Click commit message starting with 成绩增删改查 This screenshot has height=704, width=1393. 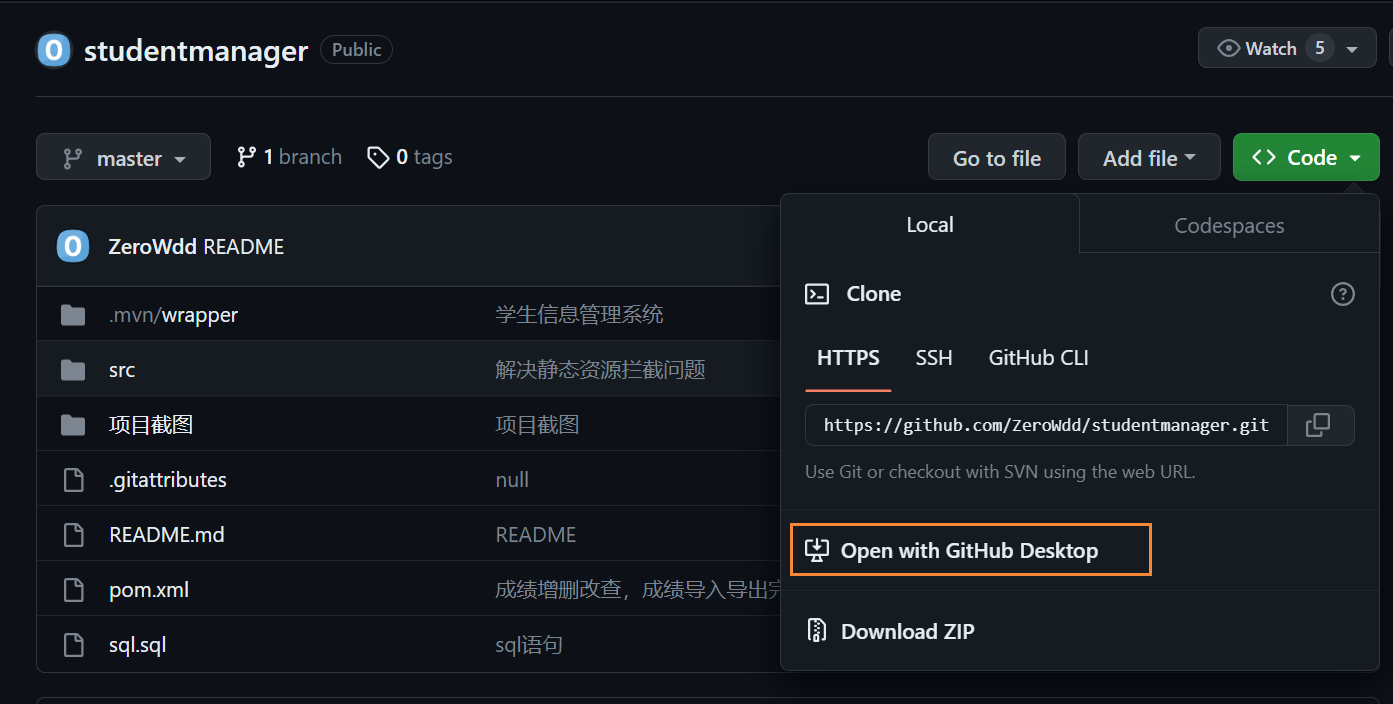pyautogui.click(x=638, y=590)
